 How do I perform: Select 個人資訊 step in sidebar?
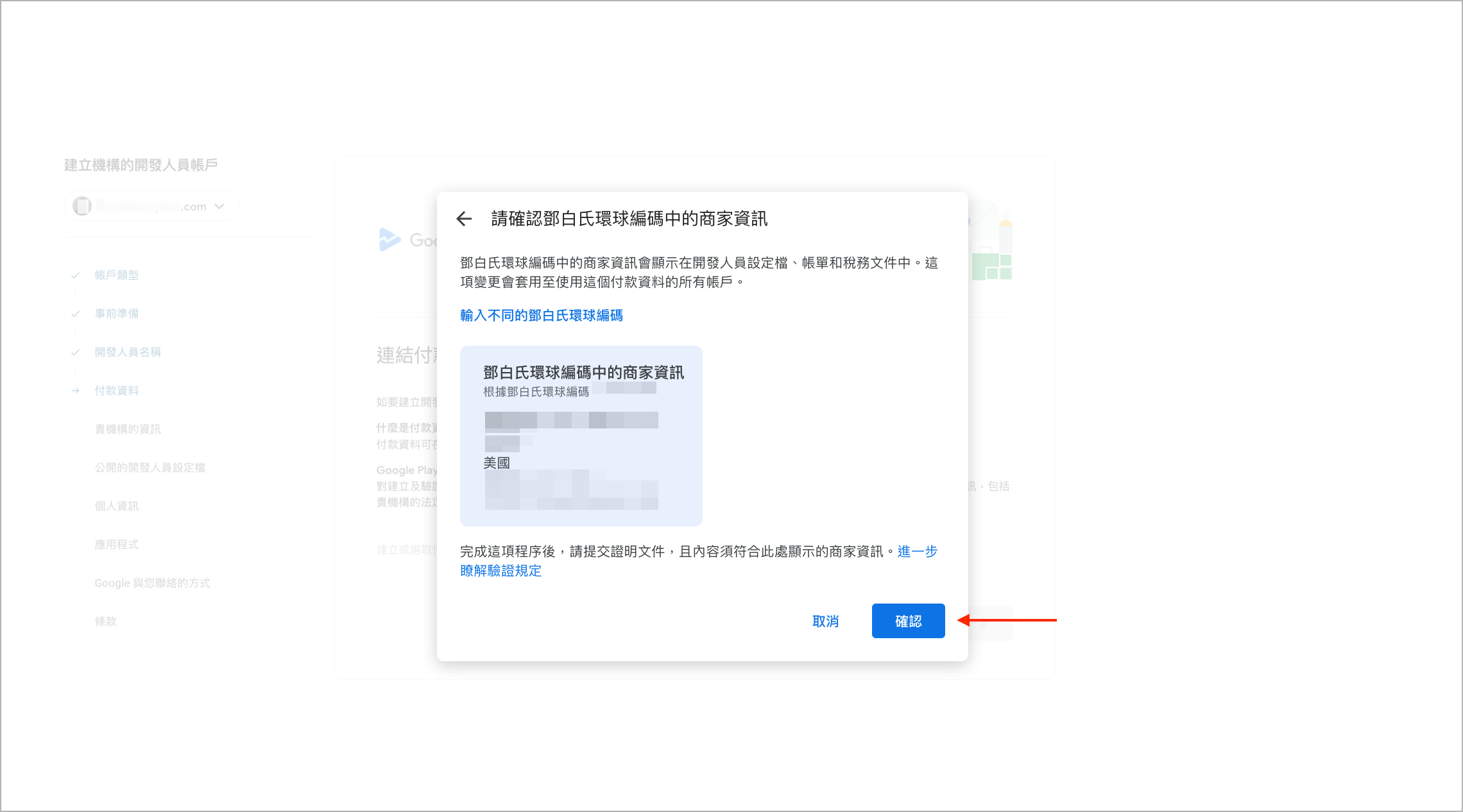[x=117, y=506]
